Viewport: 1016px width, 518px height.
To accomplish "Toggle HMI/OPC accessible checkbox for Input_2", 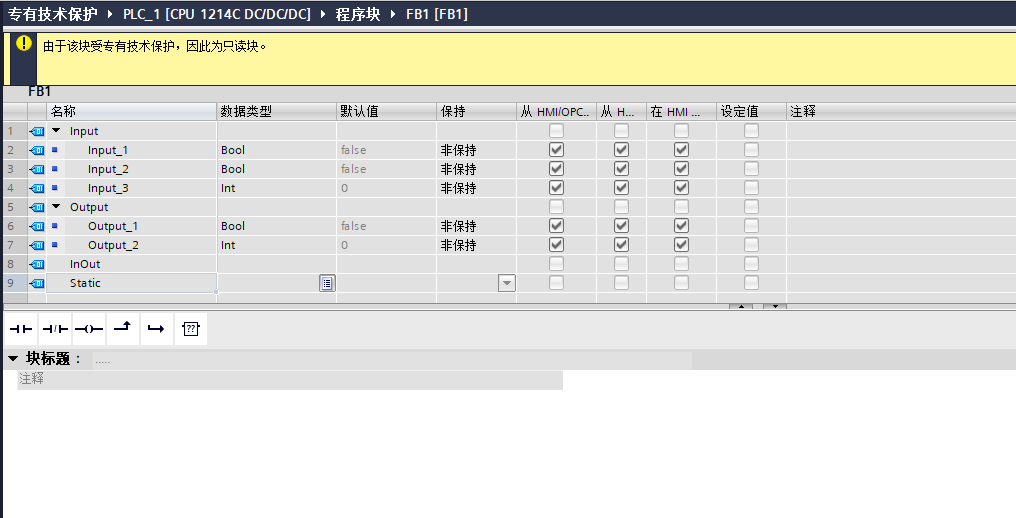I will click(556, 169).
